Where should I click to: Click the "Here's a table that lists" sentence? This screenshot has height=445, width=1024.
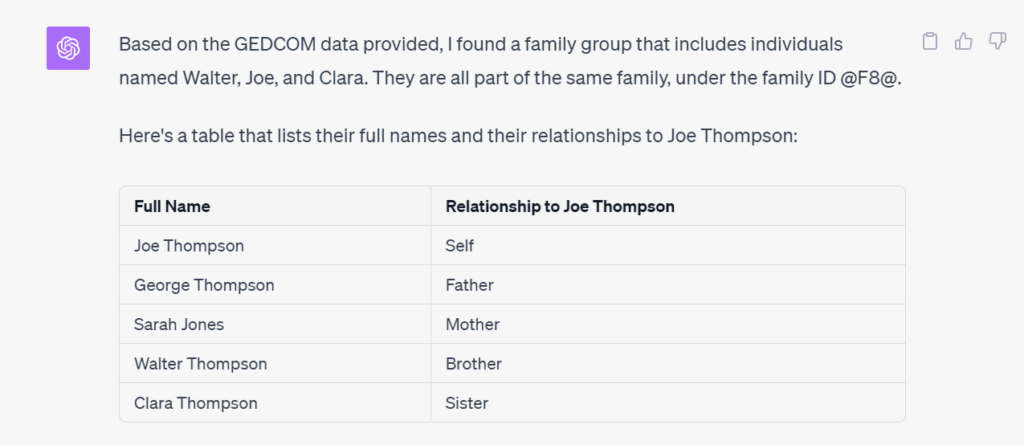[458, 137]
